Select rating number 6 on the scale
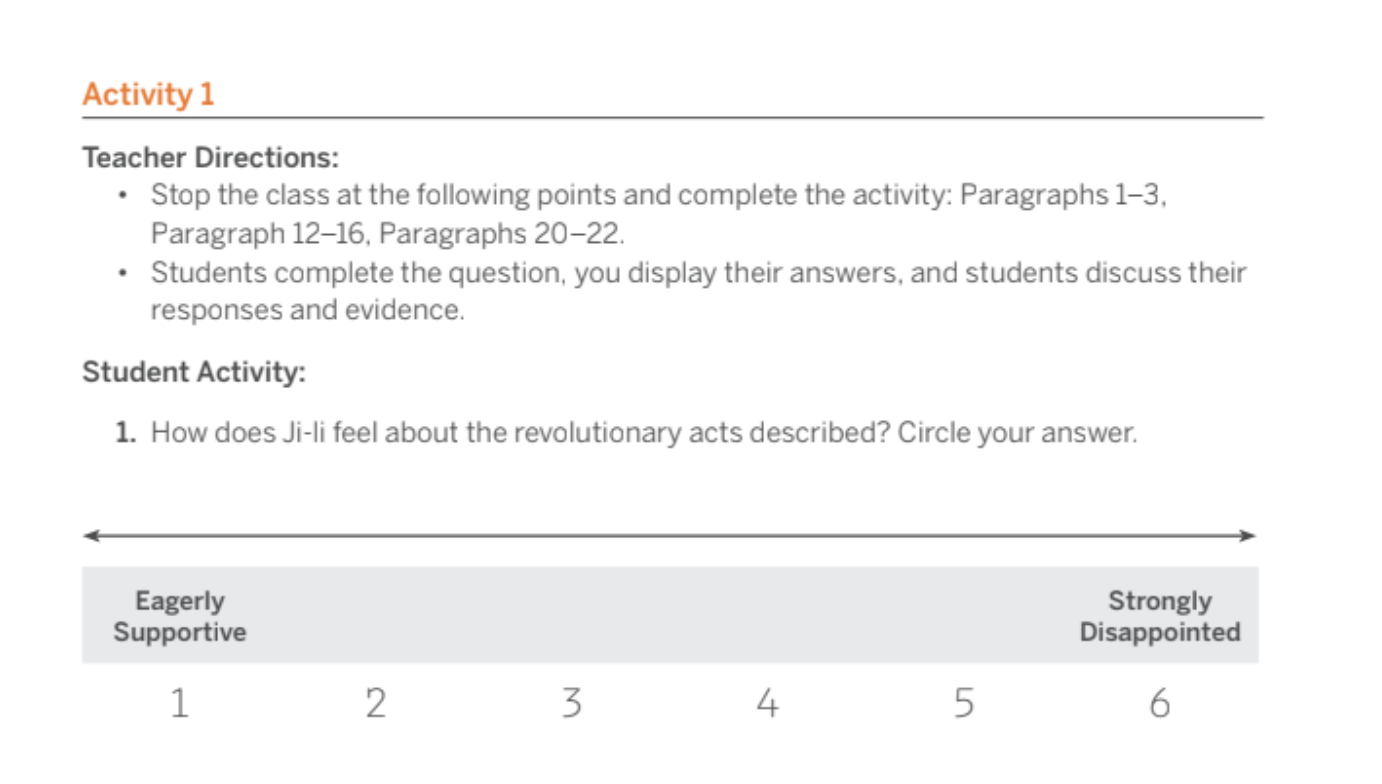1382x784 pixels. [1159, 705]
